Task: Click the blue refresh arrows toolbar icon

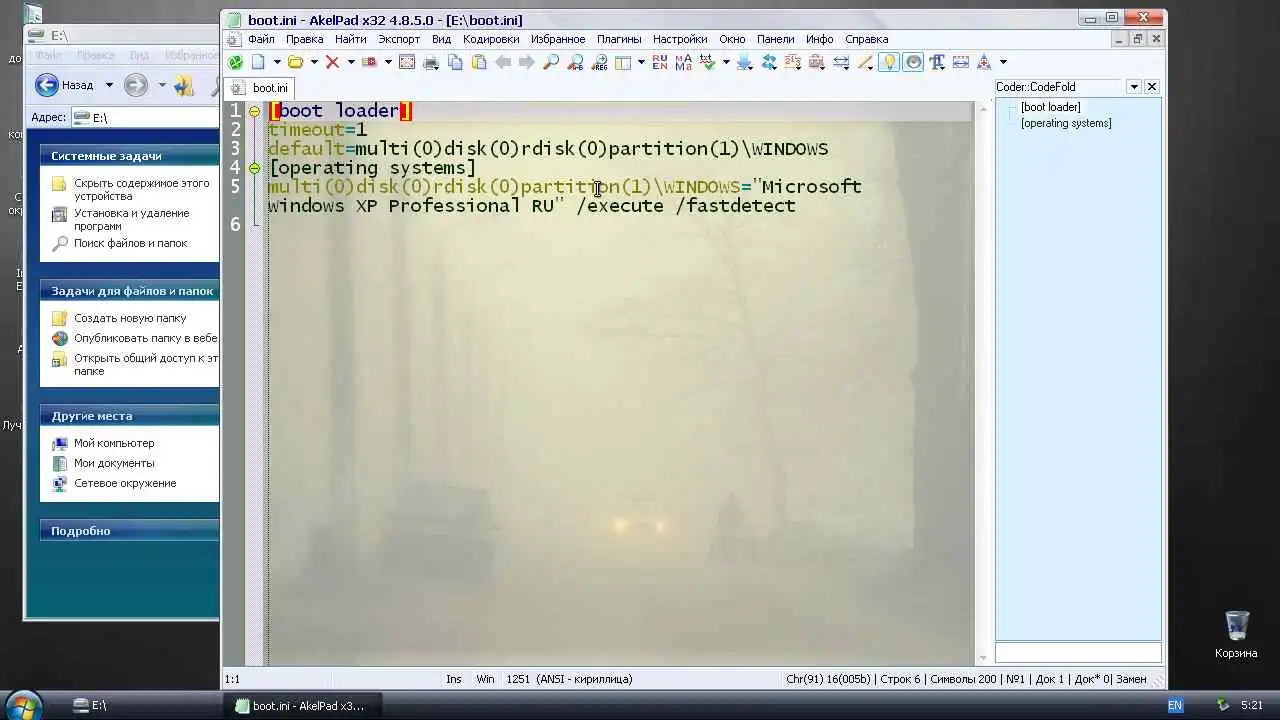Action: click(769, 62)
